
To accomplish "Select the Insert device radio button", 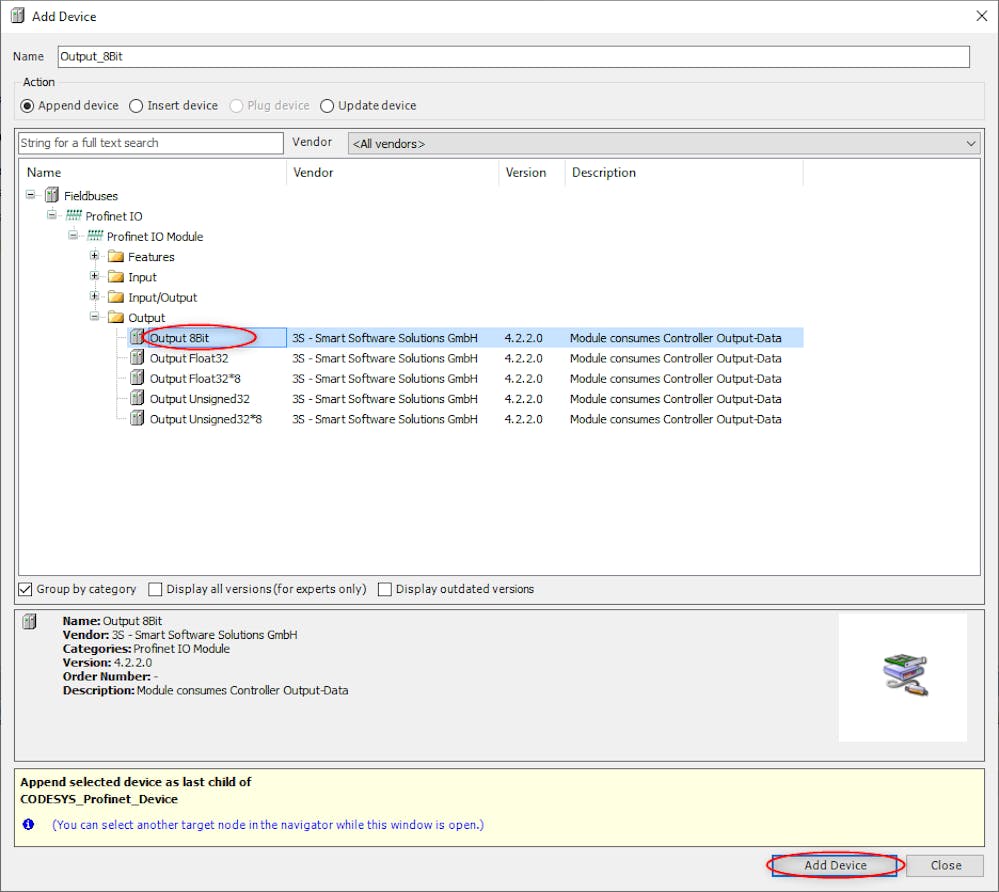I will (136, 106).
